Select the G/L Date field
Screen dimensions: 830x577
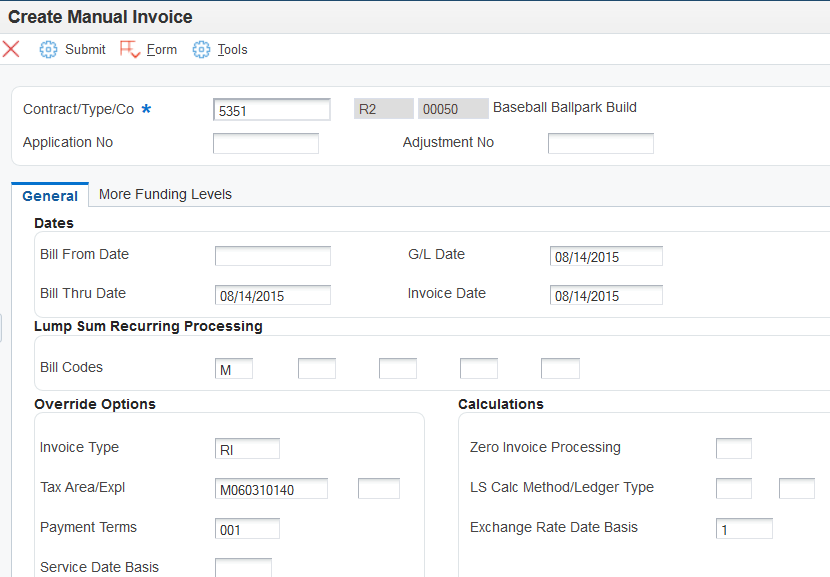(605, 255)
